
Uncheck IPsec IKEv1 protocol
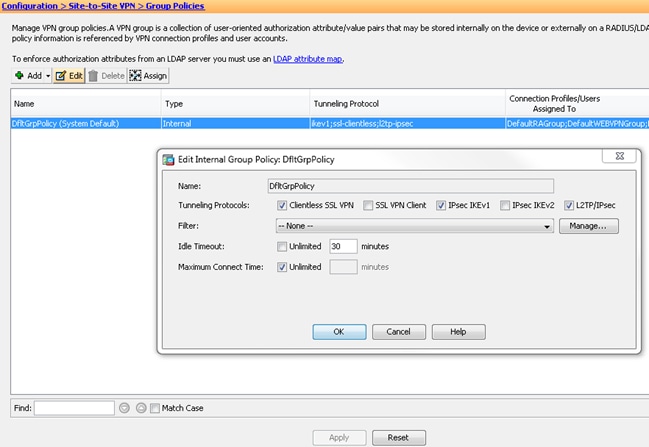click(441, 205)
